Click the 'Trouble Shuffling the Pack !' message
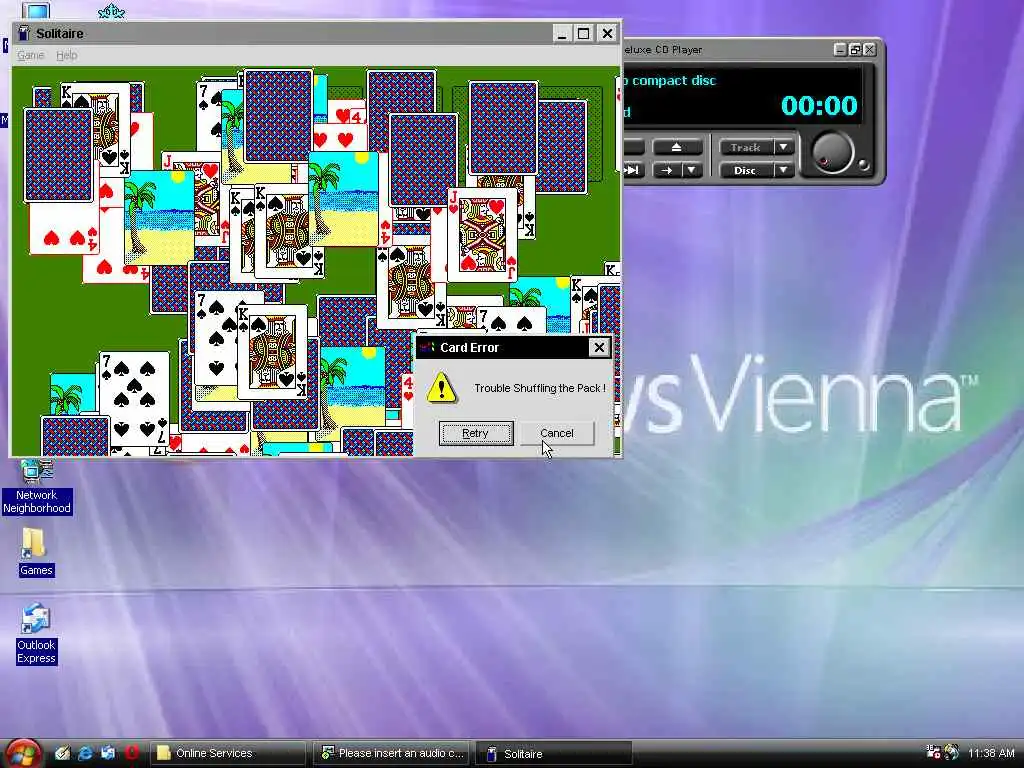This screenshot has width=1024, height=768. pos(540,388)
